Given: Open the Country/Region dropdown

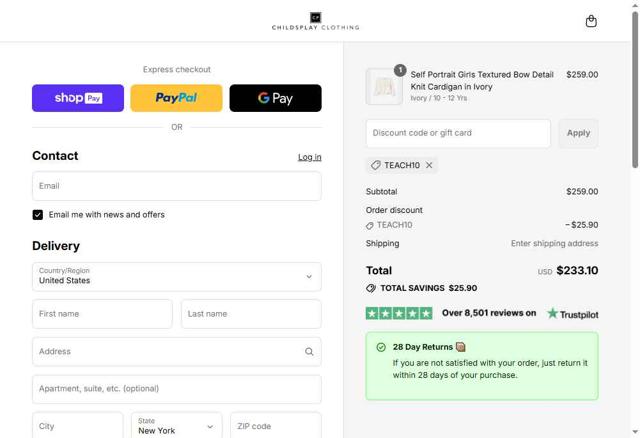Looking at the screenshot, I should (x=177, y=277).
